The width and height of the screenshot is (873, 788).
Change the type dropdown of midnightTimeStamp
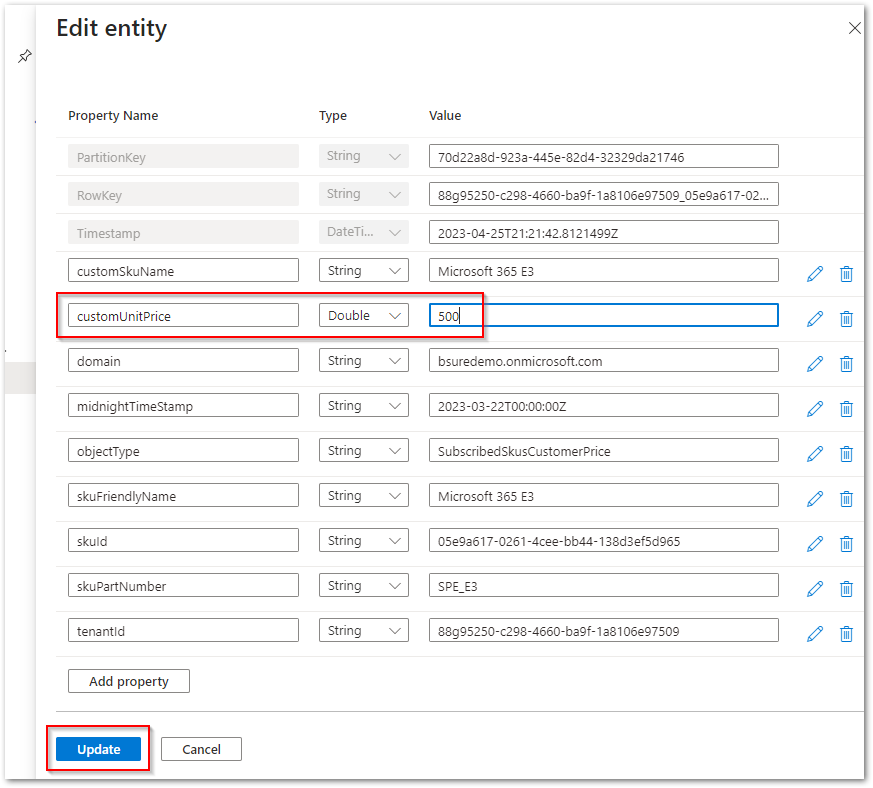point(364,405)
